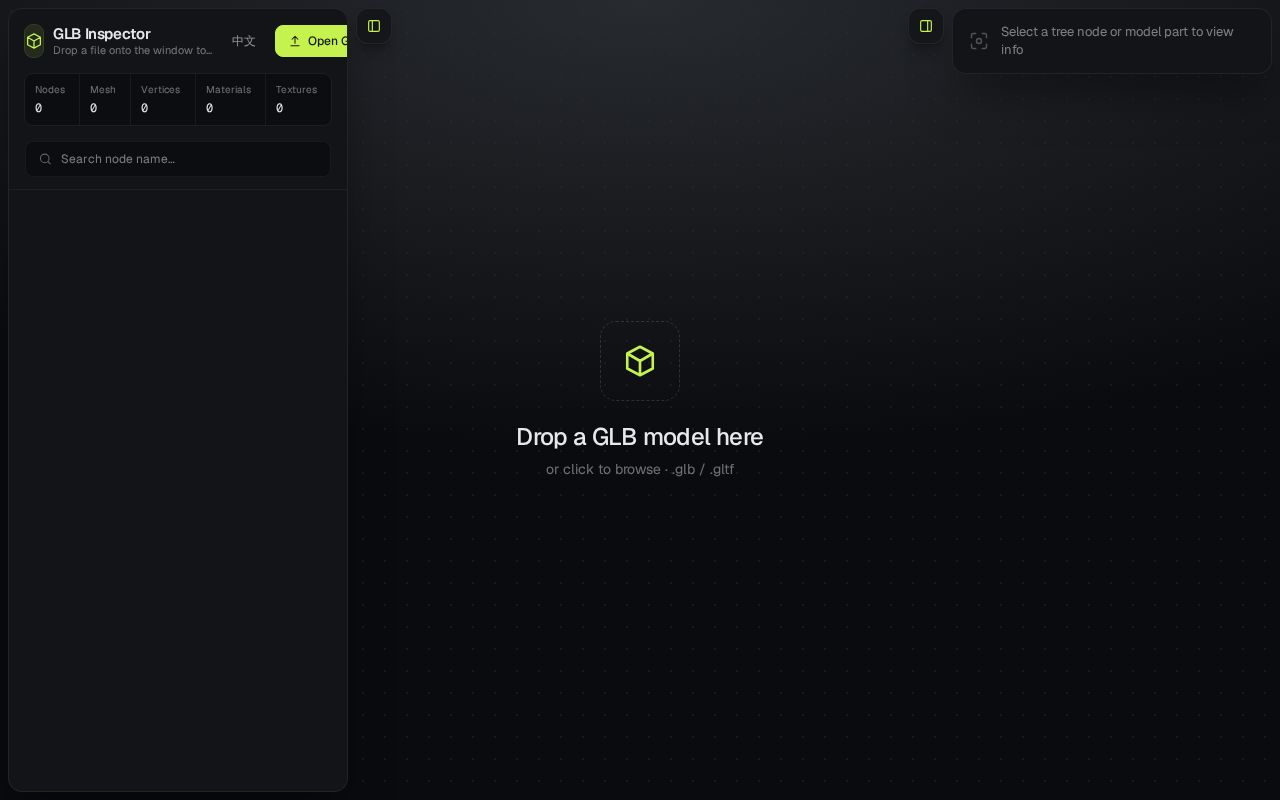The width and height of the screenshot is (1280, 800).
Task: Click the Materials count stat
Action: click(230, 99)
